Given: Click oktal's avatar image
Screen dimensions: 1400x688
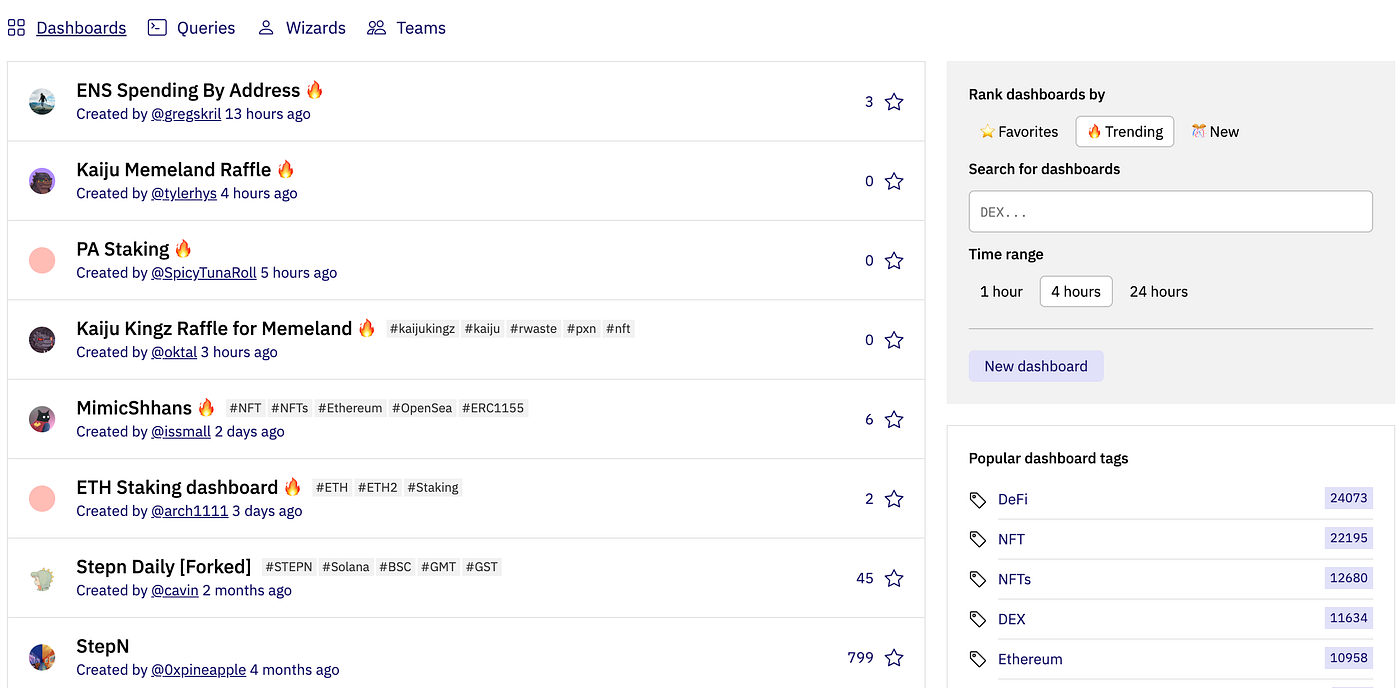Looking at the screenshot, I should (42, 339).
